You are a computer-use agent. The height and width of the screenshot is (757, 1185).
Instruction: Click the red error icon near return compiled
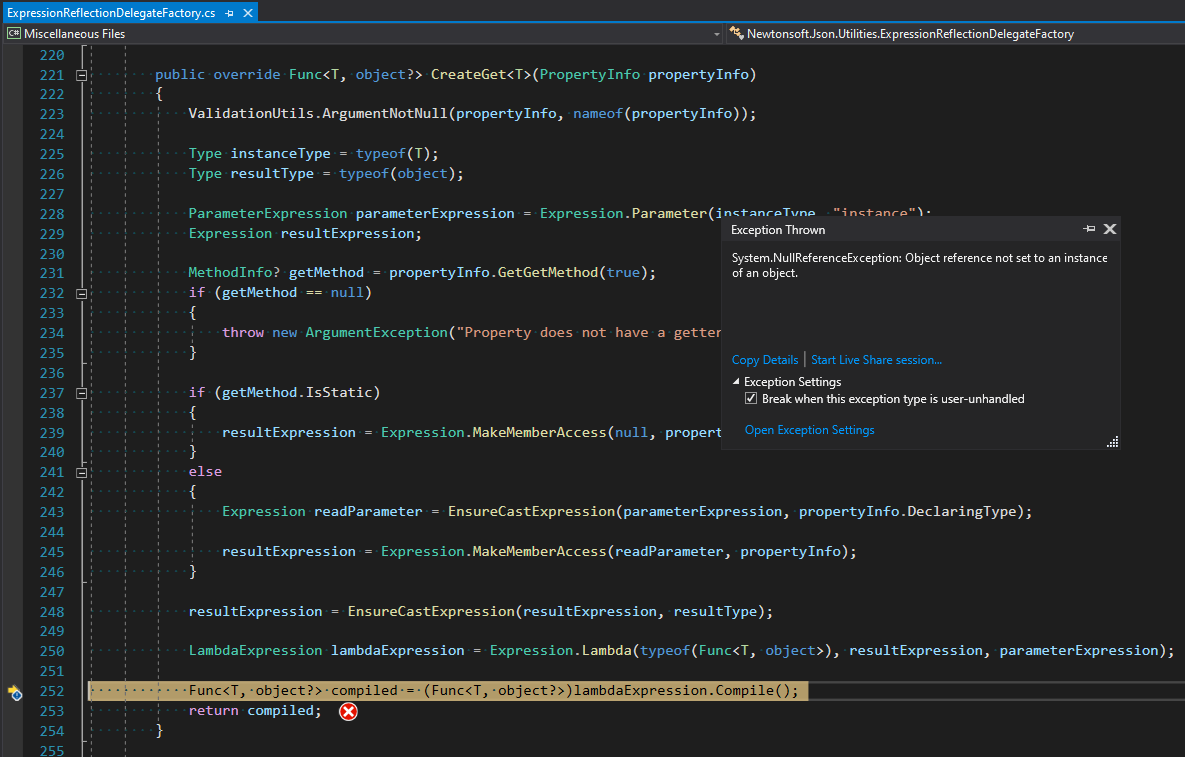[x=348, y=711]
